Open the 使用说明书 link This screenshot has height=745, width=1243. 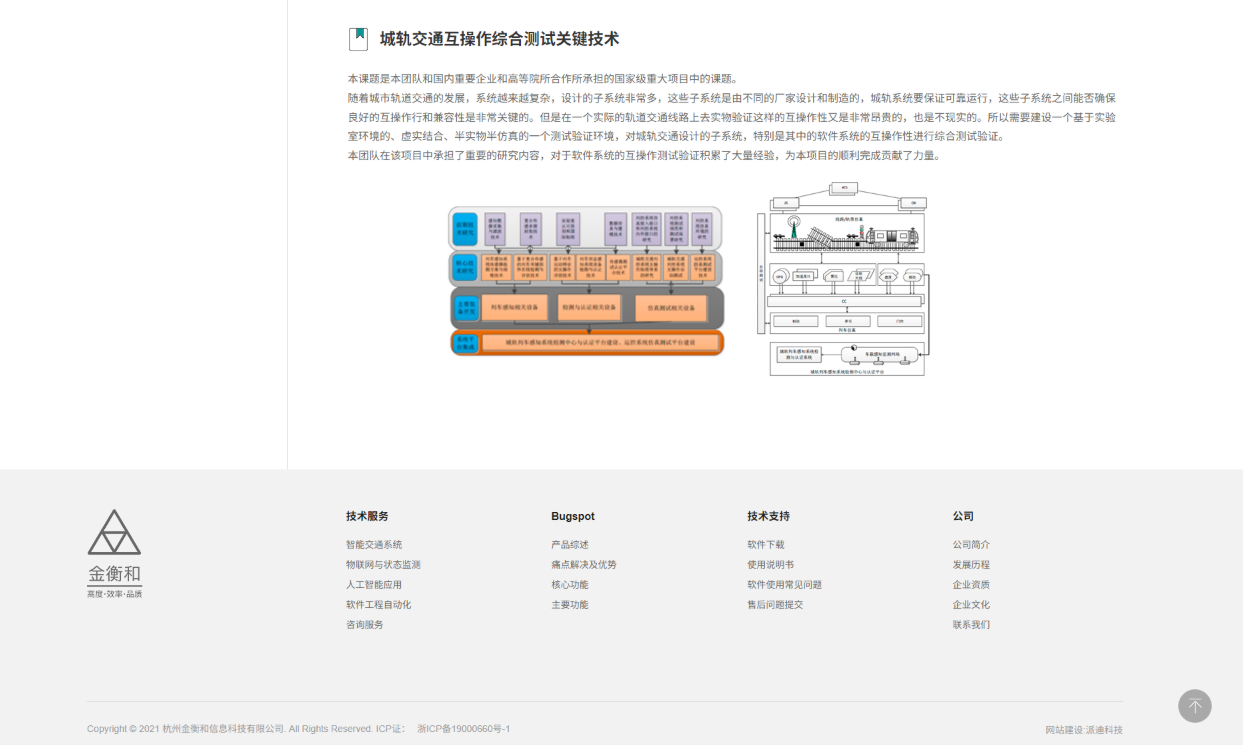point(770,565)
